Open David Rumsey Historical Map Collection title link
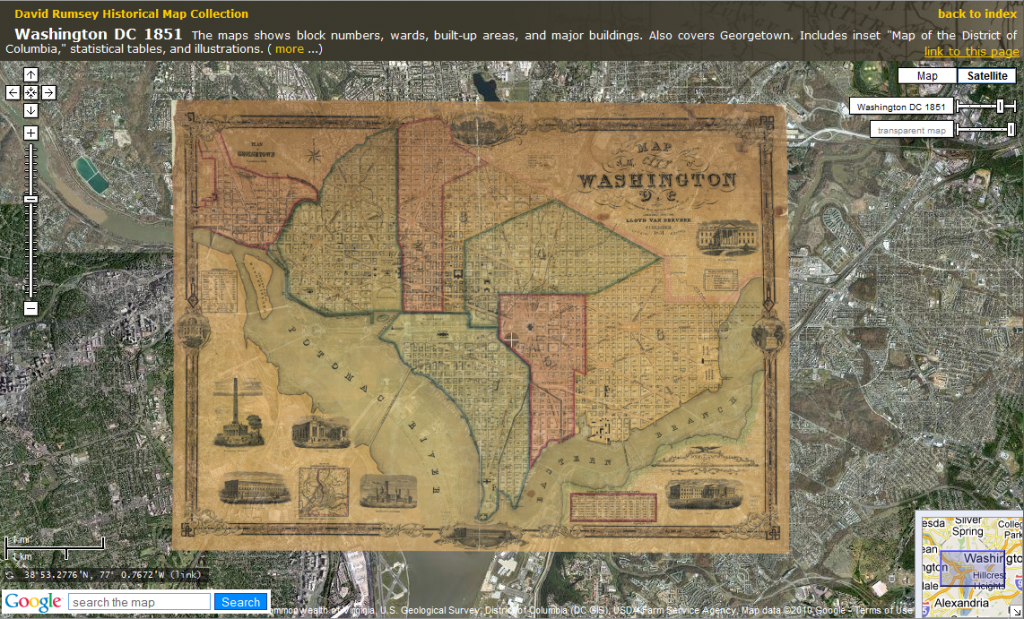This screenshot has width=1024, height=619. pos(131,14)
